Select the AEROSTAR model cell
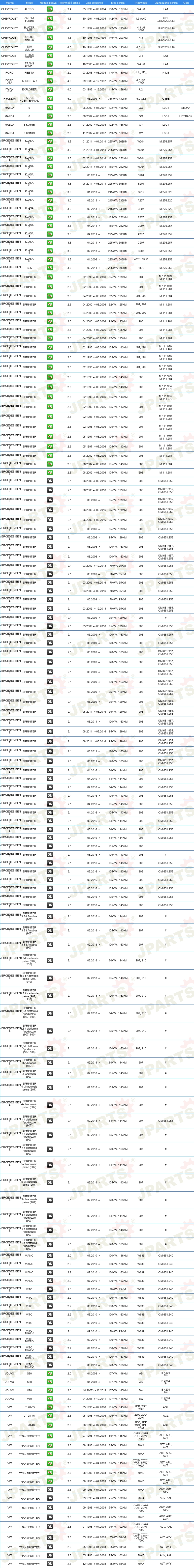 [x=29, y=81]
